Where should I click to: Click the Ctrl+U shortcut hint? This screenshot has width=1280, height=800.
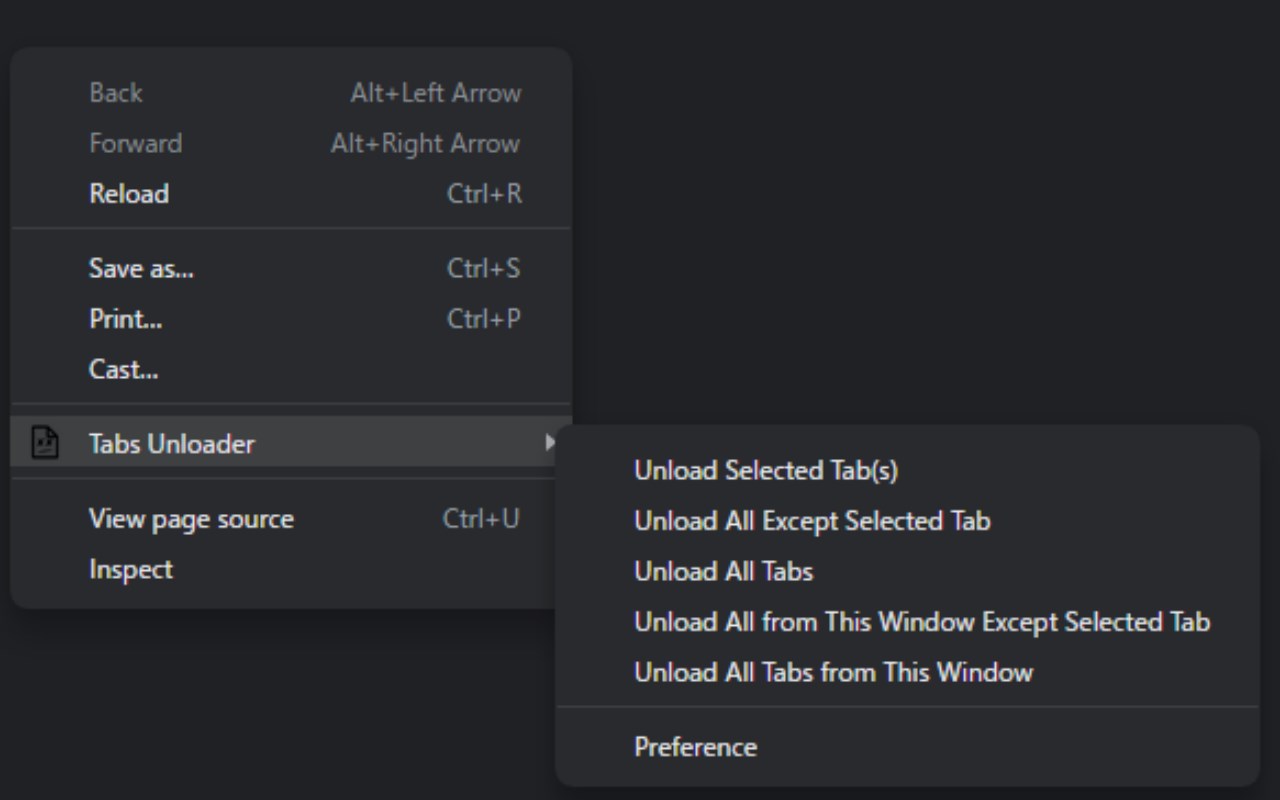click(x=481, y=519)
